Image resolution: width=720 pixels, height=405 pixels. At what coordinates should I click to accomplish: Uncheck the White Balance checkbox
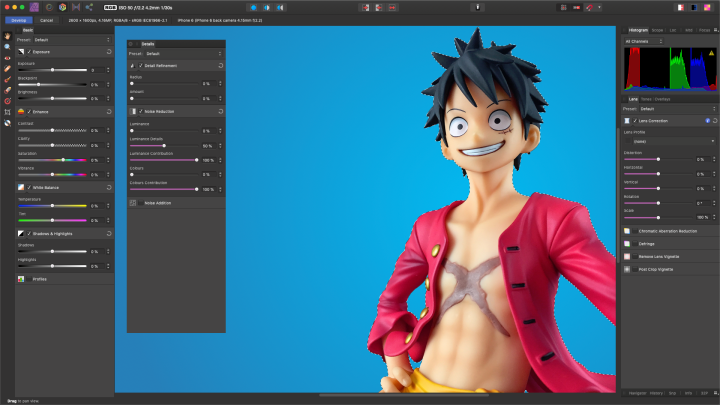click(x=29, y=187)
